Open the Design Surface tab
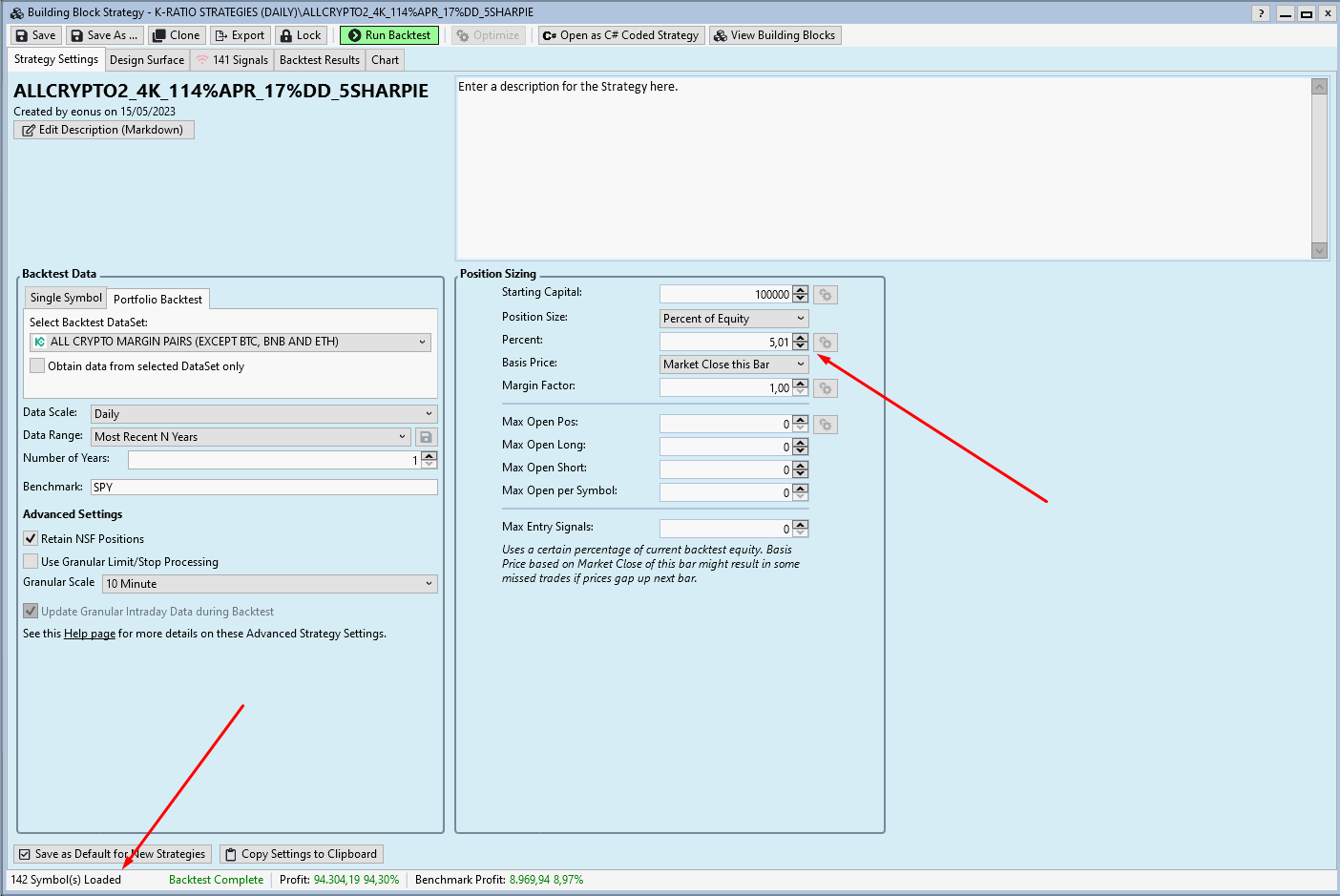The height and width of the screenshot is (896, 1340). tap(147, 60)
